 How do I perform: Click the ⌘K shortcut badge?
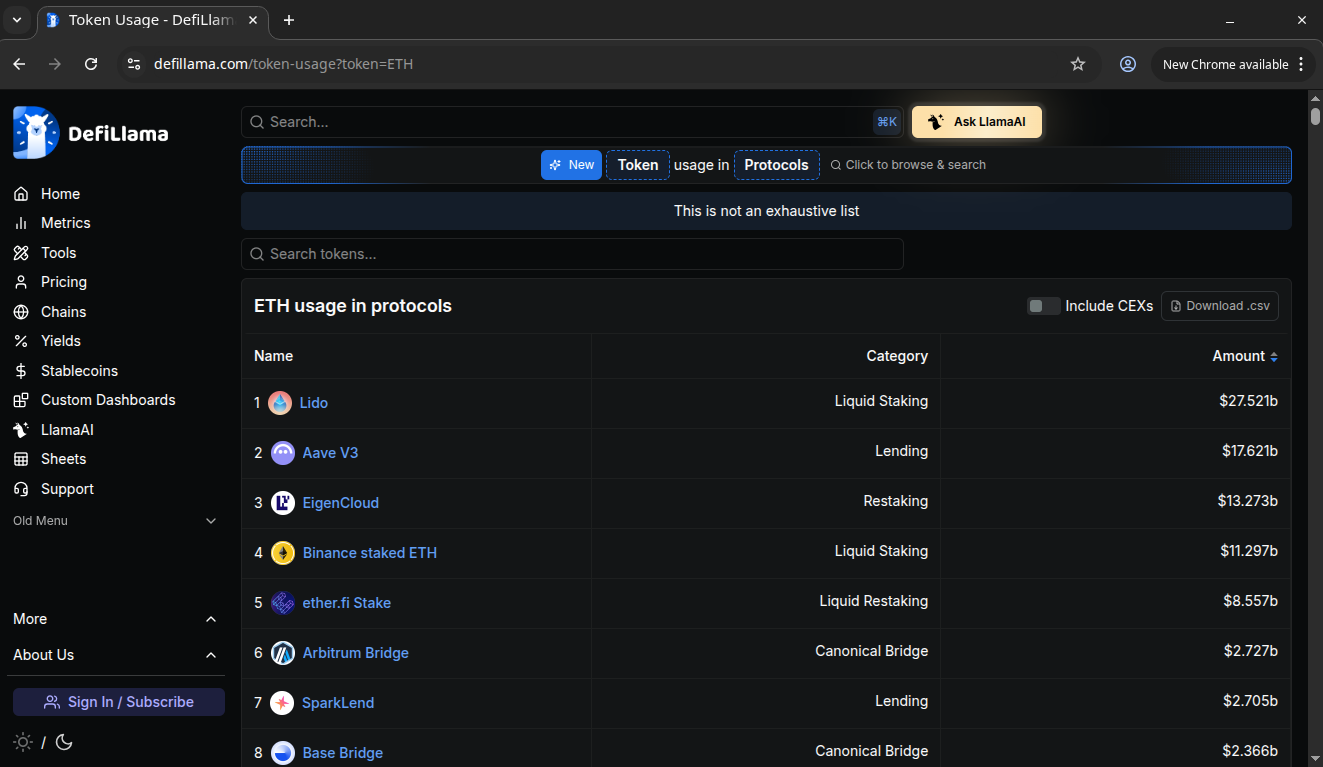coord(887,122)
